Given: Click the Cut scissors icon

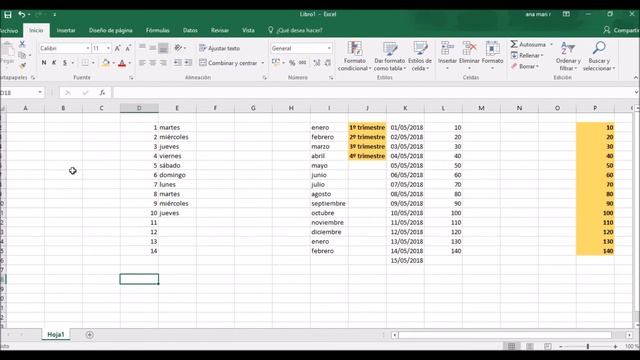Looking at the screenshot, I should (22, 44).
